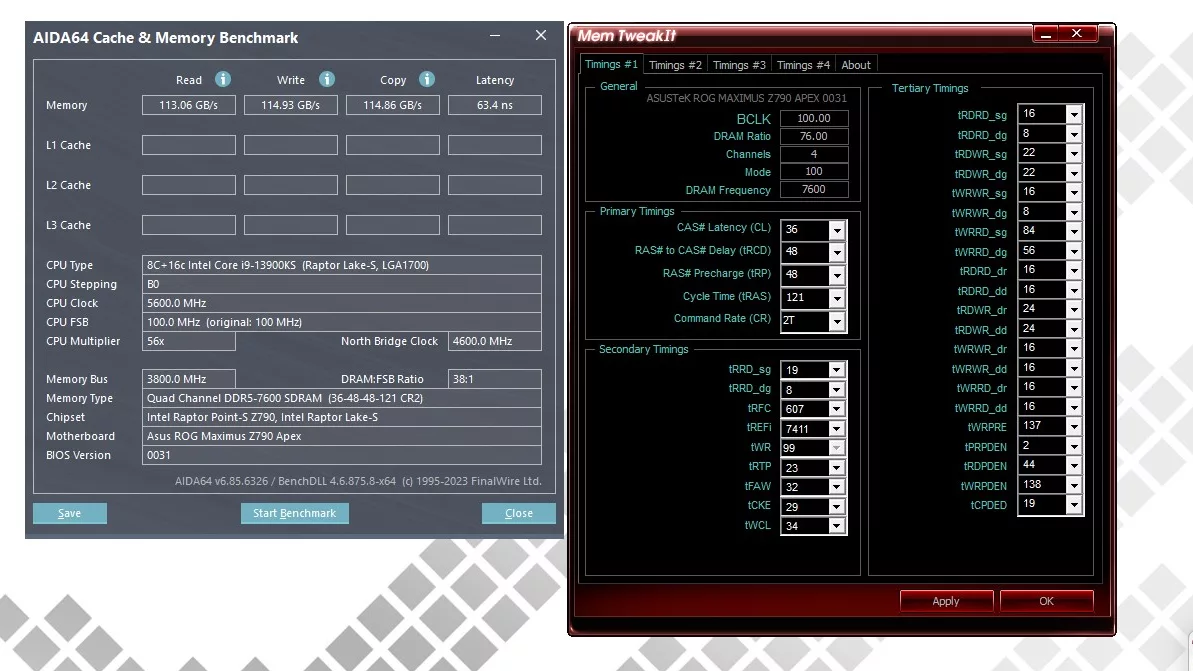Screen dimensions: 1193x671
Task: Open the About tab in Mem TweakIt
Action: (856, 65)
